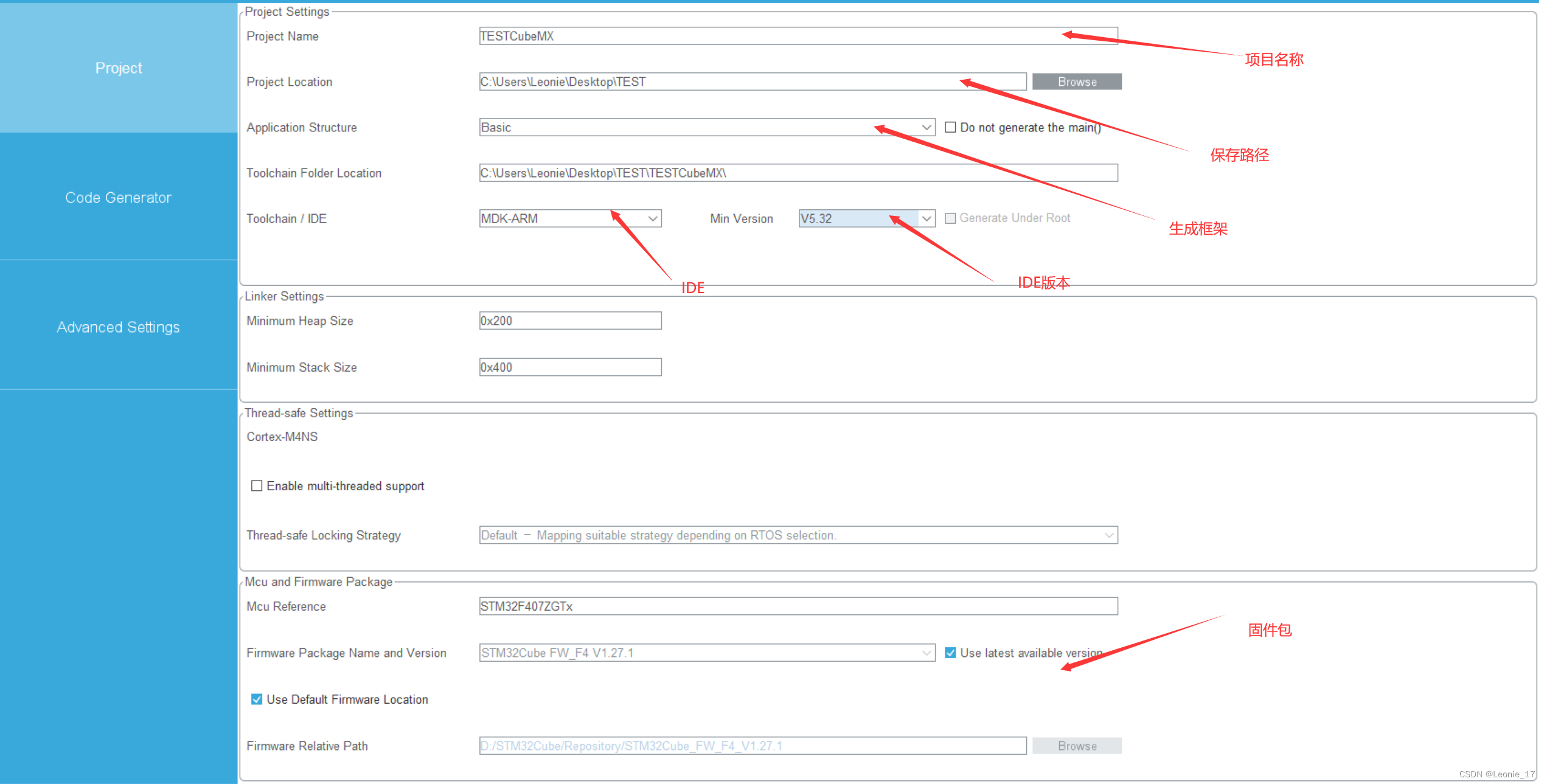Click the Mcu Reference label
This screenshot has width=1544, height=784.
[286, 606]
